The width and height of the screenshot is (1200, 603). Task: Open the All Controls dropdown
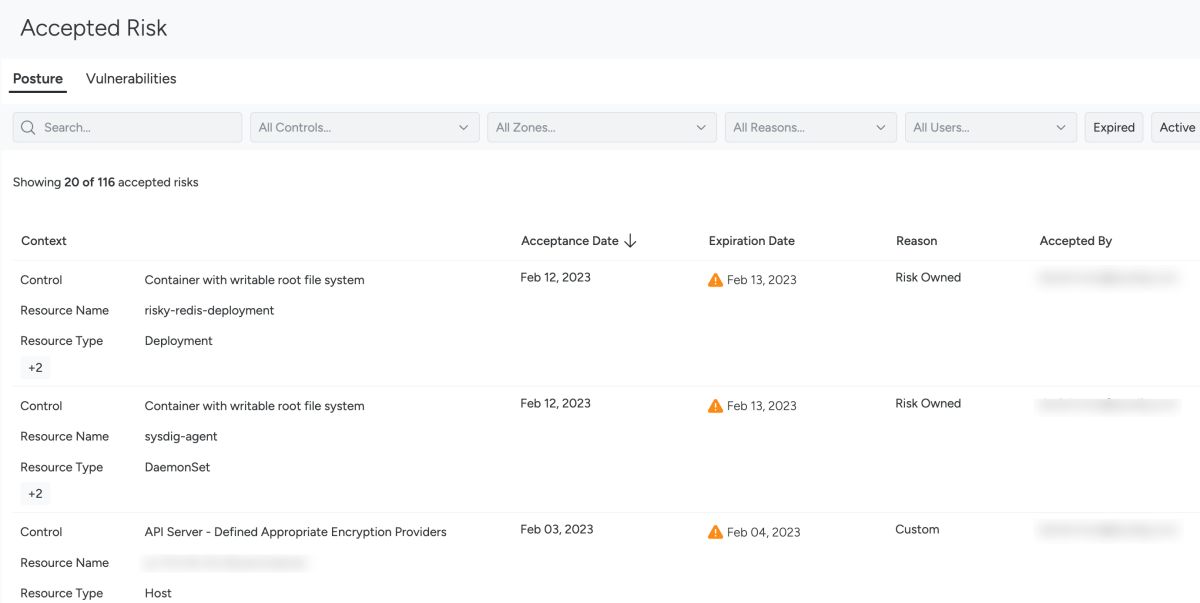coord(363,127)
